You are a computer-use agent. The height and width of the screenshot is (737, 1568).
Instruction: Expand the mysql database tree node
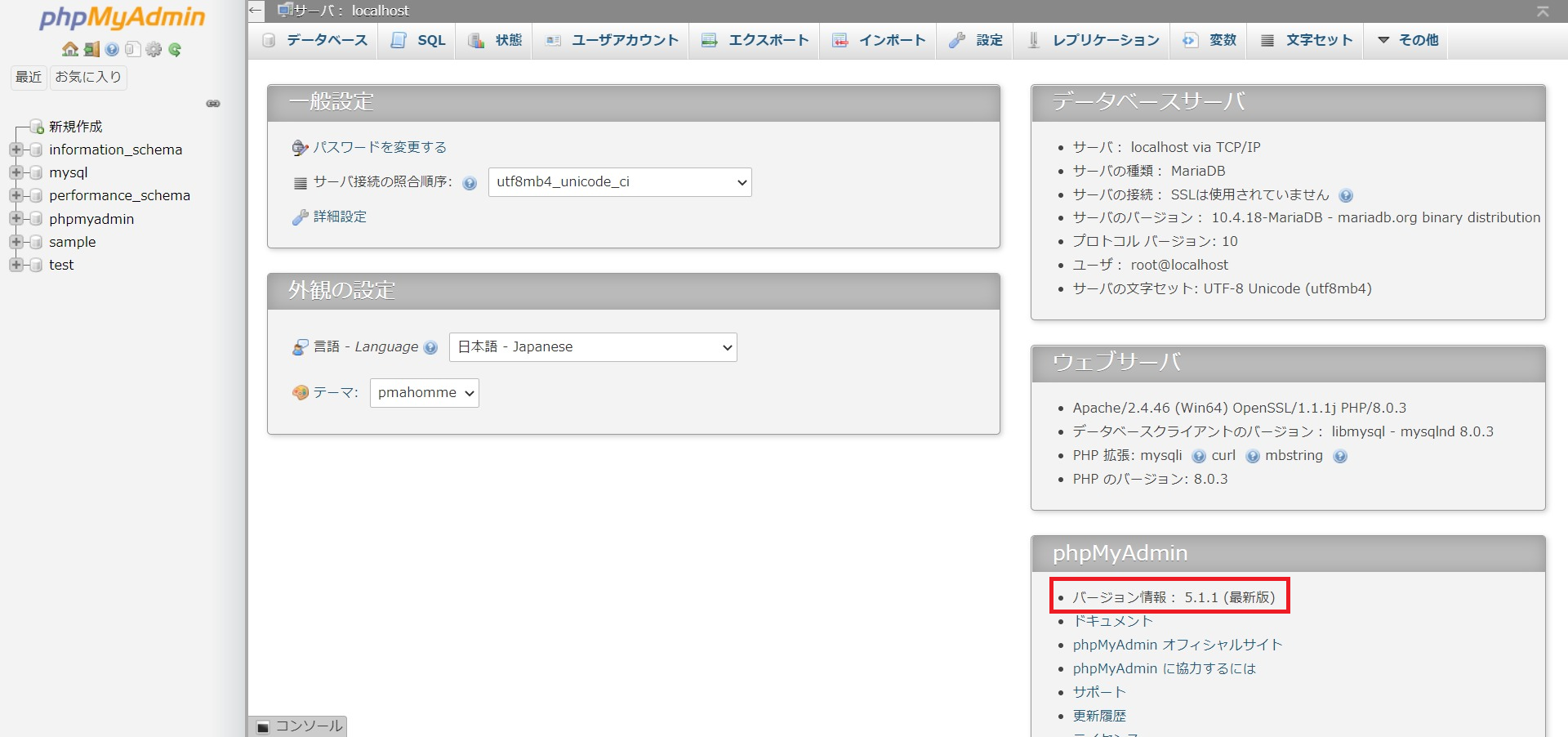pos(16,172)
